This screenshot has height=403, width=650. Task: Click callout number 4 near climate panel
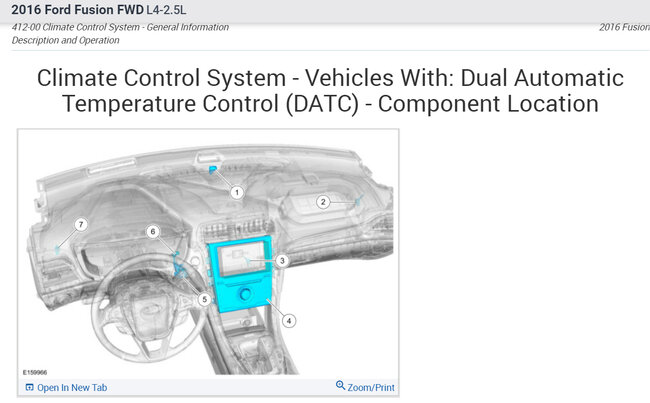pos(289,320)
